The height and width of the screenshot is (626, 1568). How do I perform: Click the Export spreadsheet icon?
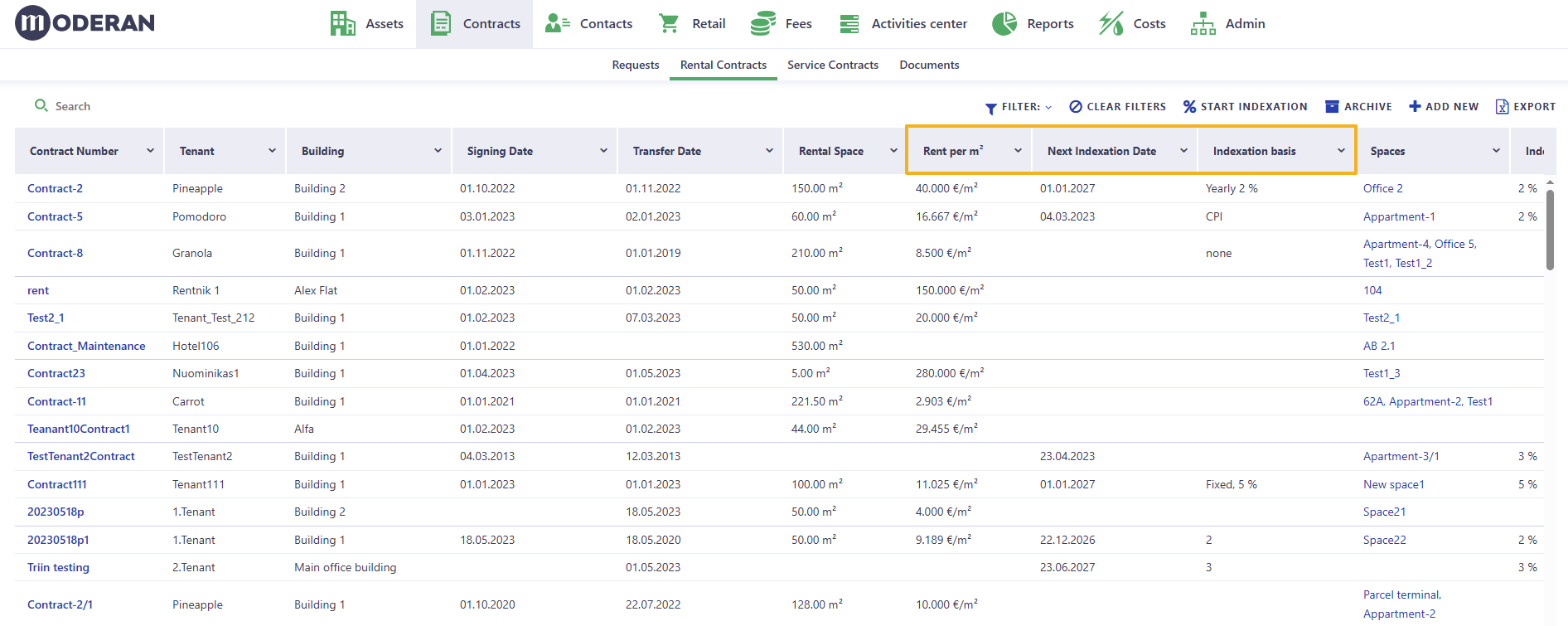pos(1502,106)
